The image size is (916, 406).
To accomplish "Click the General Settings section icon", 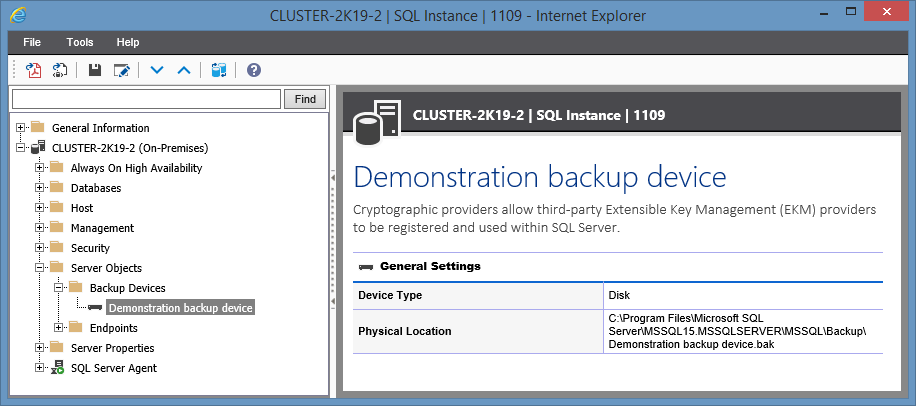I will [366, 267].
